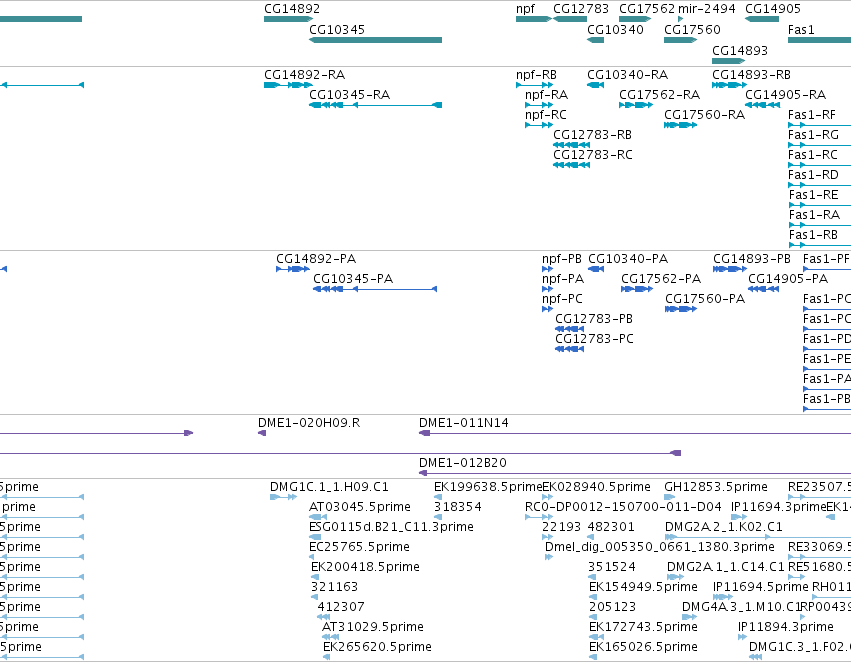Screen dimensions: 851x662
Task: Click the CG10345 gene label
Action: click(x=337, y=30)
